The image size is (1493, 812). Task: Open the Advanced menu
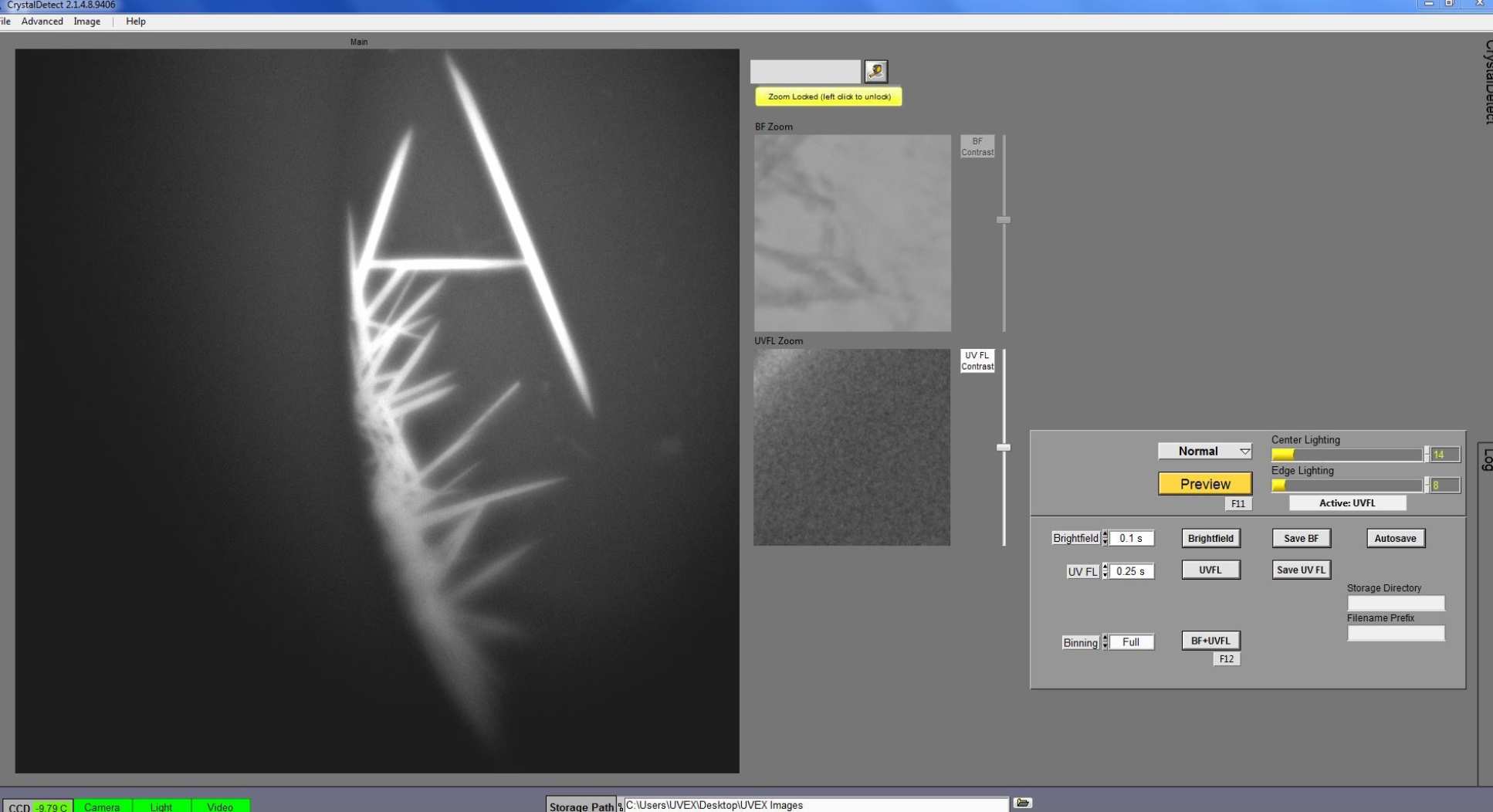[x=42, y=22]
